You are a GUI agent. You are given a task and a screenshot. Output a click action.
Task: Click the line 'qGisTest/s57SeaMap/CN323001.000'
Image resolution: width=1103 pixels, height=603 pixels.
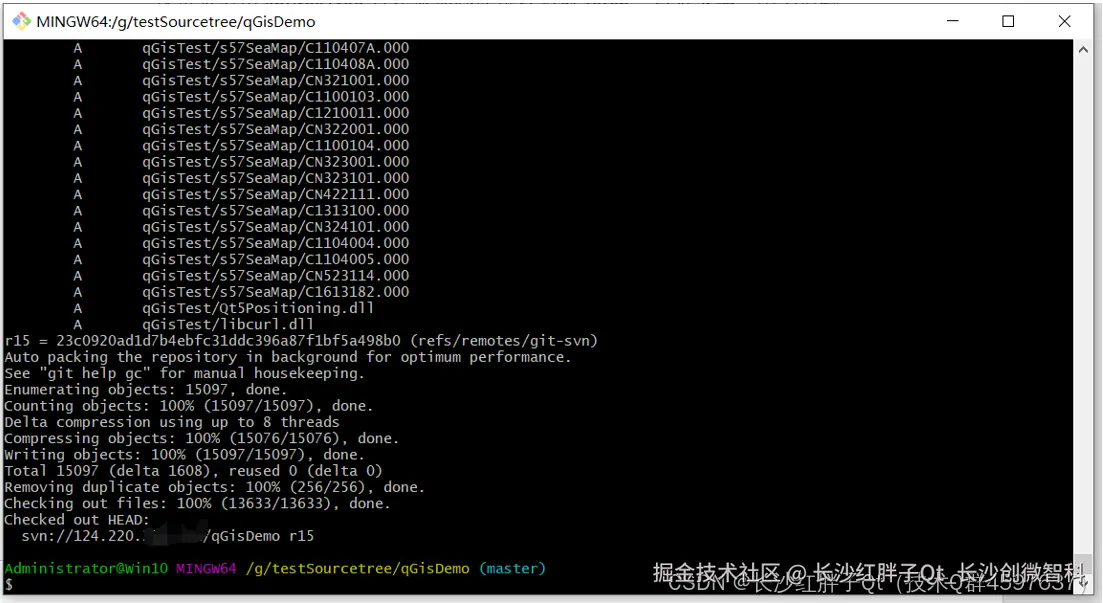pyautogui.click(x=276, y=161)
